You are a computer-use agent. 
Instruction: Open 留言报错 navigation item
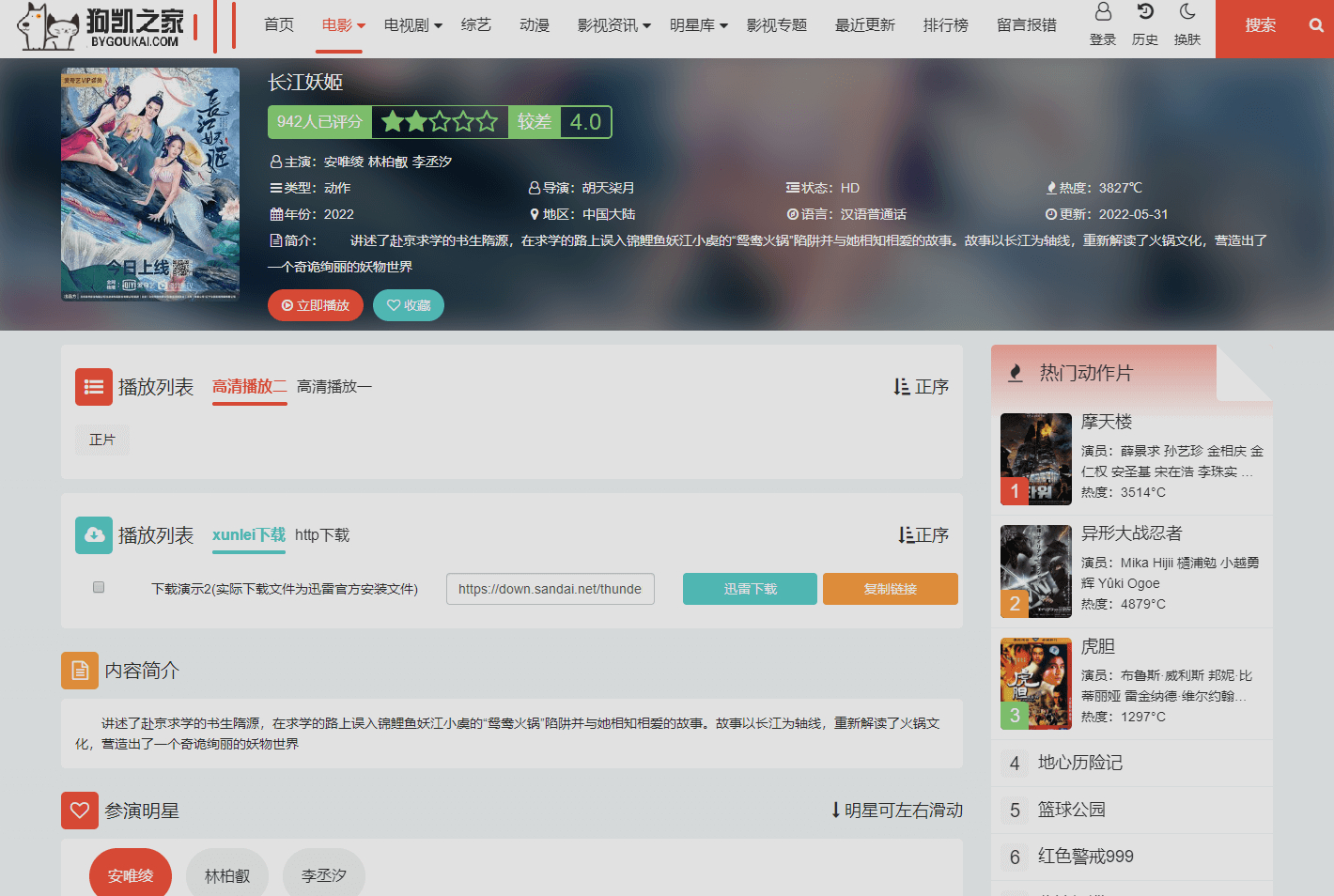pos(1027,25)
